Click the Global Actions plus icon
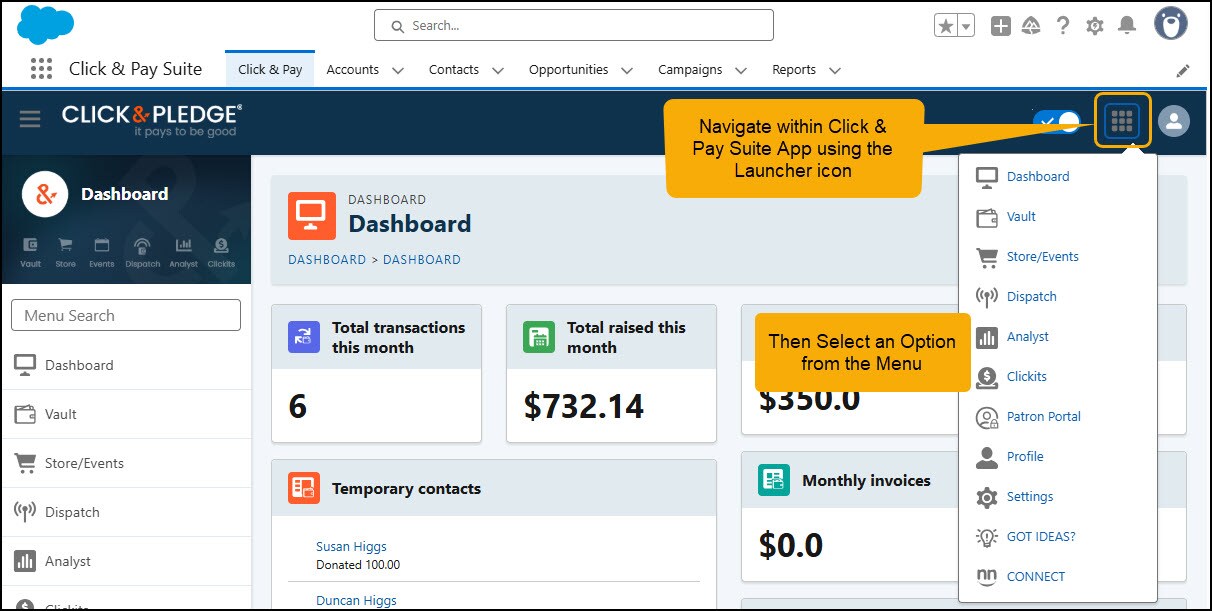The width and height of the screenshot is (1212, 611). pos(1000,26)
